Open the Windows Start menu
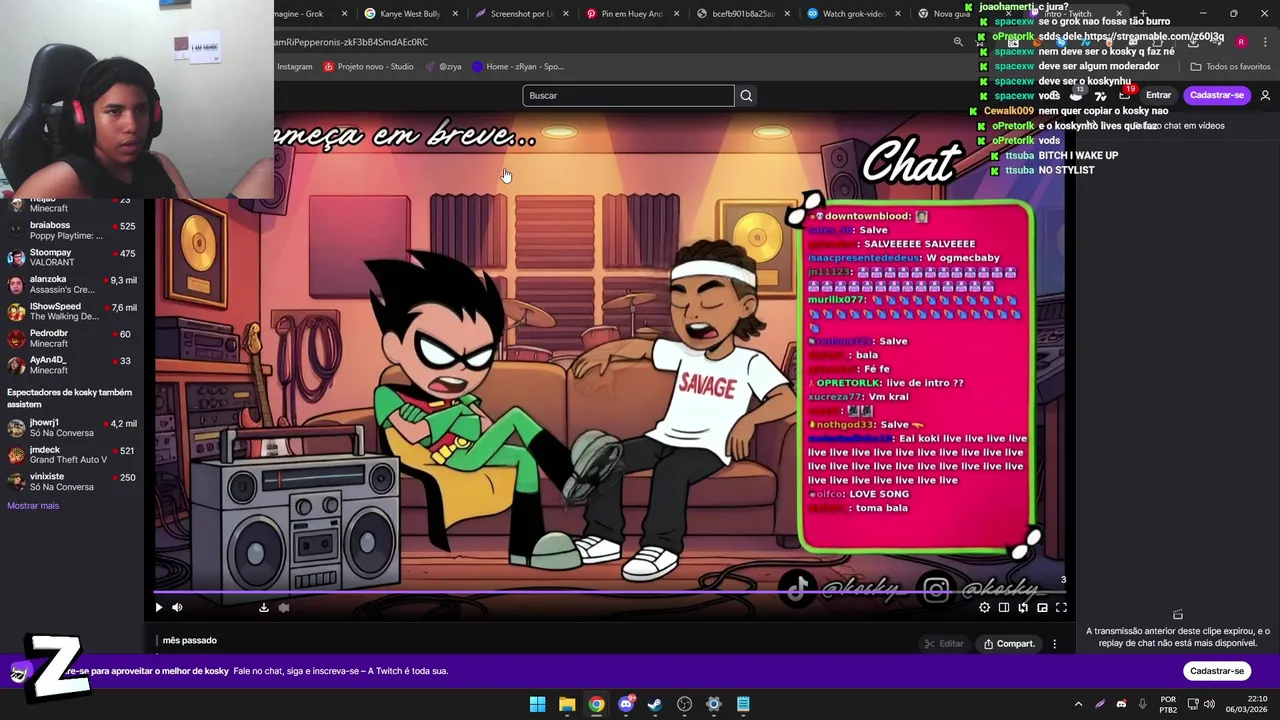1280x720 pixels. click(x=537, y=704)
